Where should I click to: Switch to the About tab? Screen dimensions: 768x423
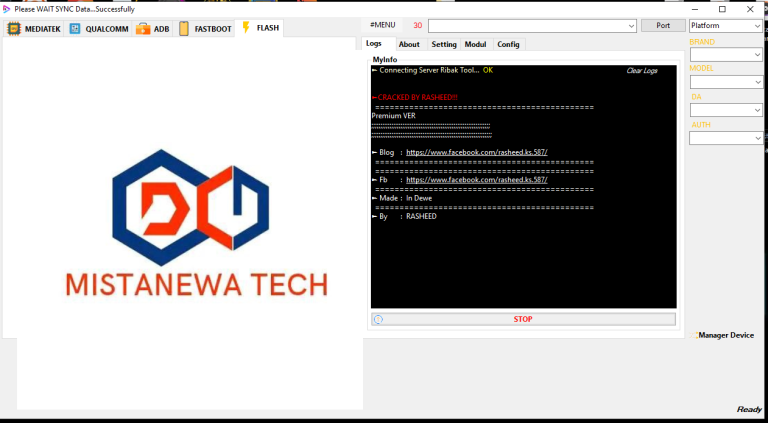pos(409,44)
